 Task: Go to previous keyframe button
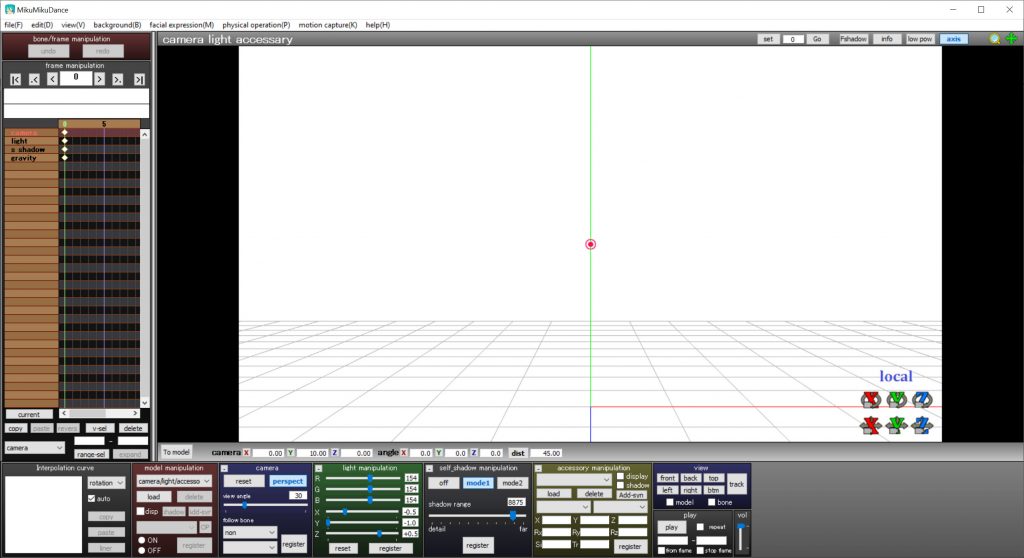34,80
